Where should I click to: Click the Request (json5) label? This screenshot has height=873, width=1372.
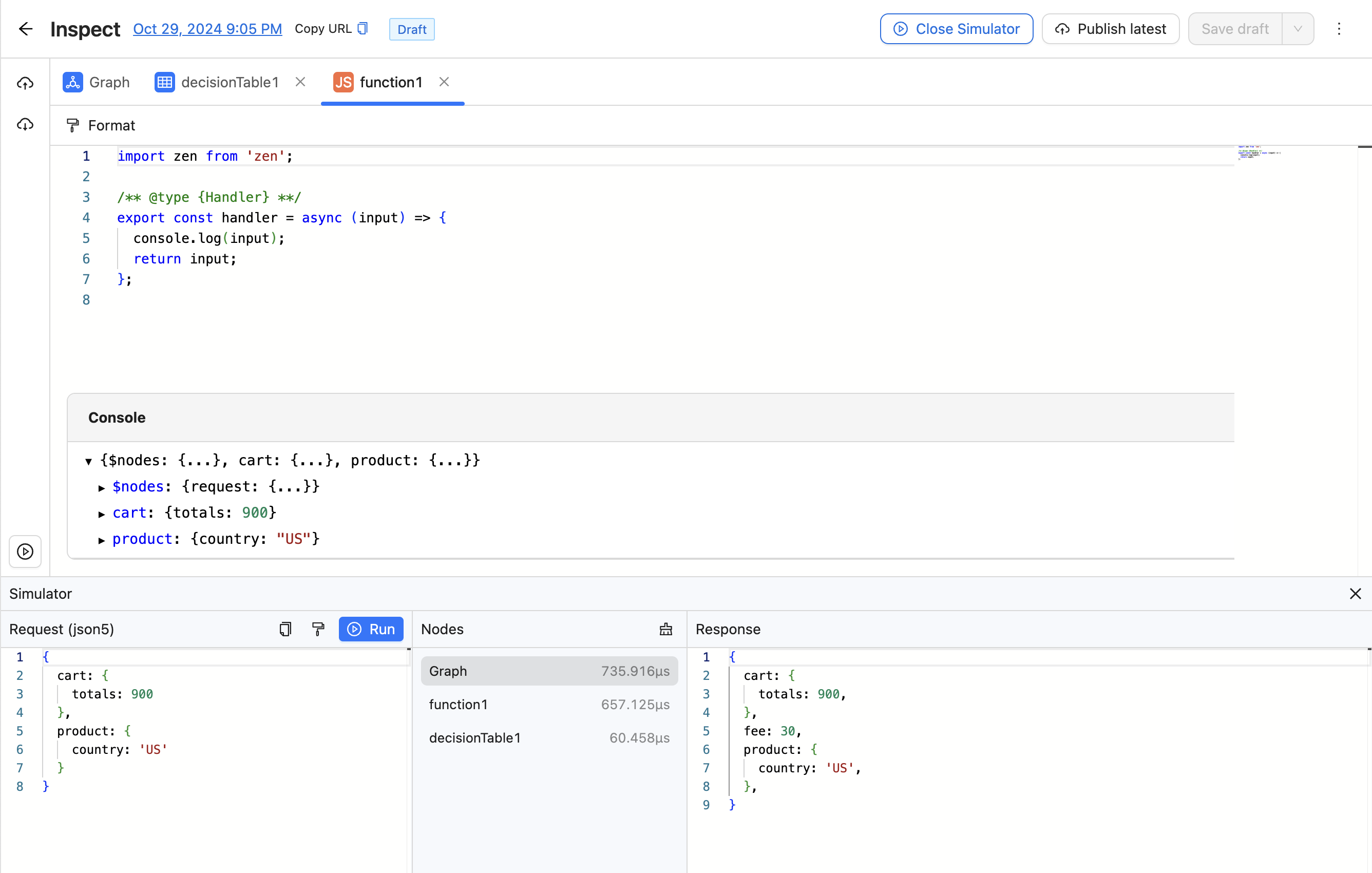tap(62, 629)
